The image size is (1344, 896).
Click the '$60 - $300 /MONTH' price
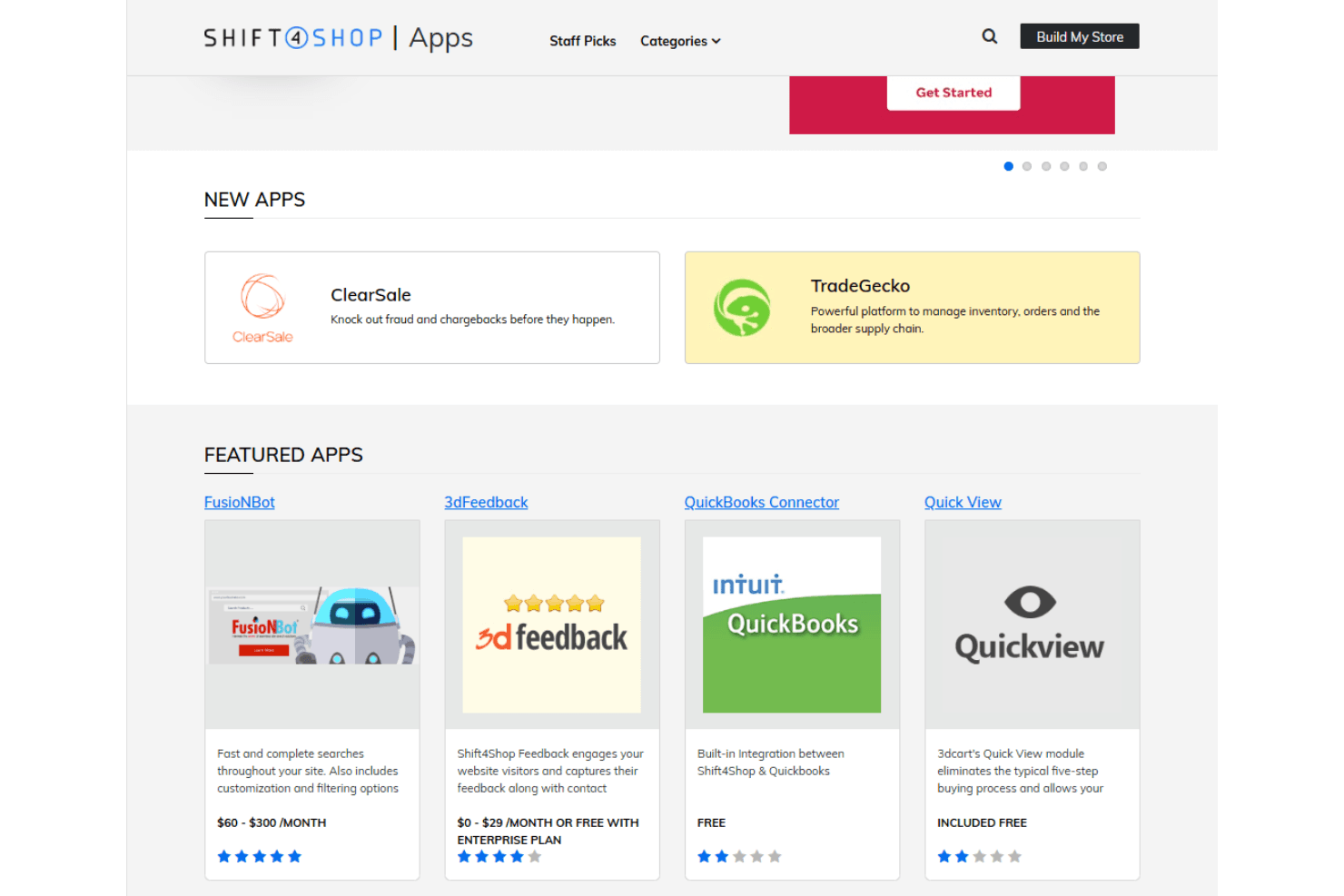[272, 822]
